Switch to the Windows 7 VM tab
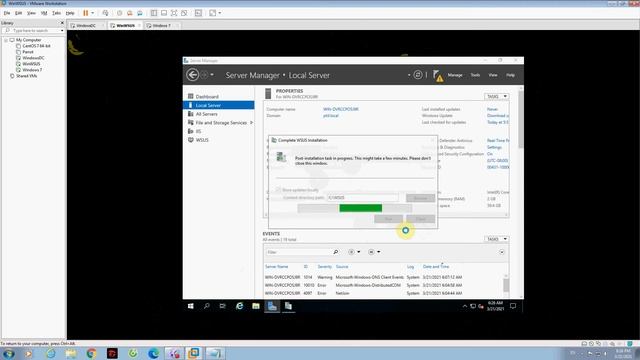The height and width of the screenshot is (360, 640). 161,25
